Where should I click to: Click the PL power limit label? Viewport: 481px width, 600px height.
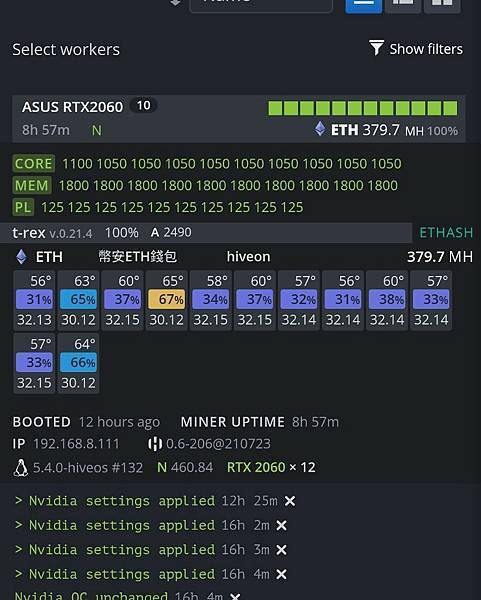23,207
